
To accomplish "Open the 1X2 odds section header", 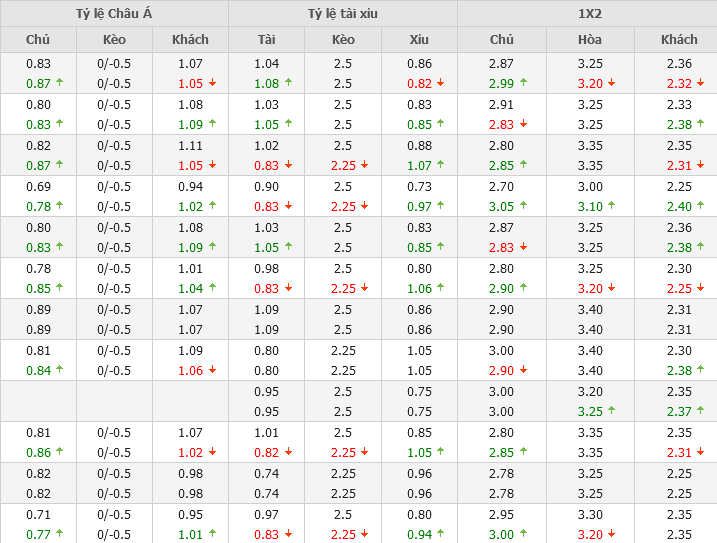I will (587, 13).
